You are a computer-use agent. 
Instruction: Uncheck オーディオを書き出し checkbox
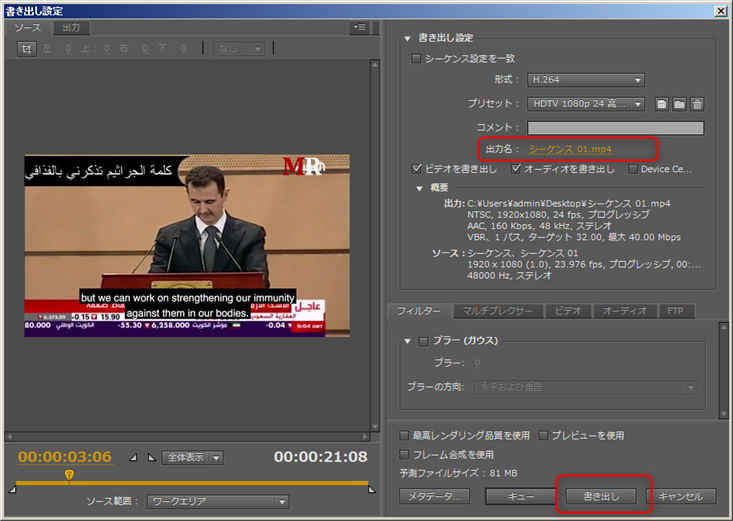click(516, 169)
